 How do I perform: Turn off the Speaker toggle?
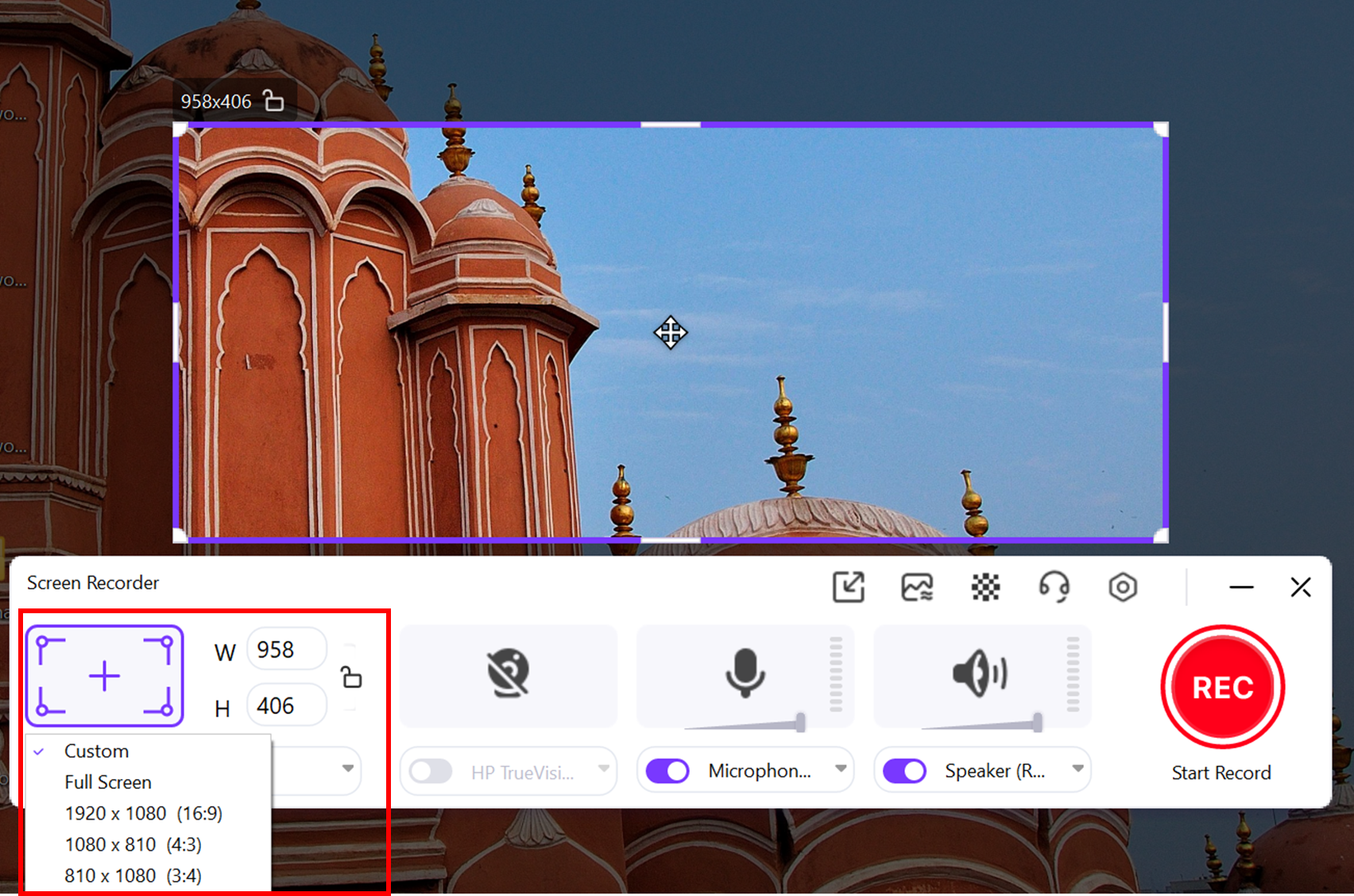904,770
